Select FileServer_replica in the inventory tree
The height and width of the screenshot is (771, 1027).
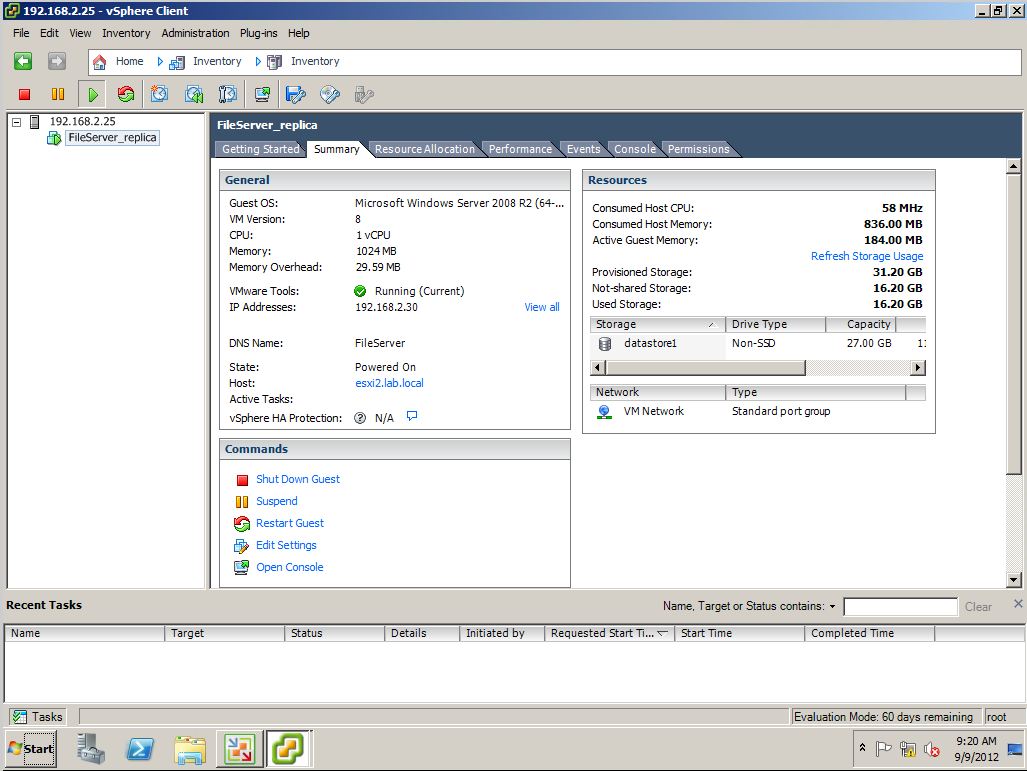(112, 138)
